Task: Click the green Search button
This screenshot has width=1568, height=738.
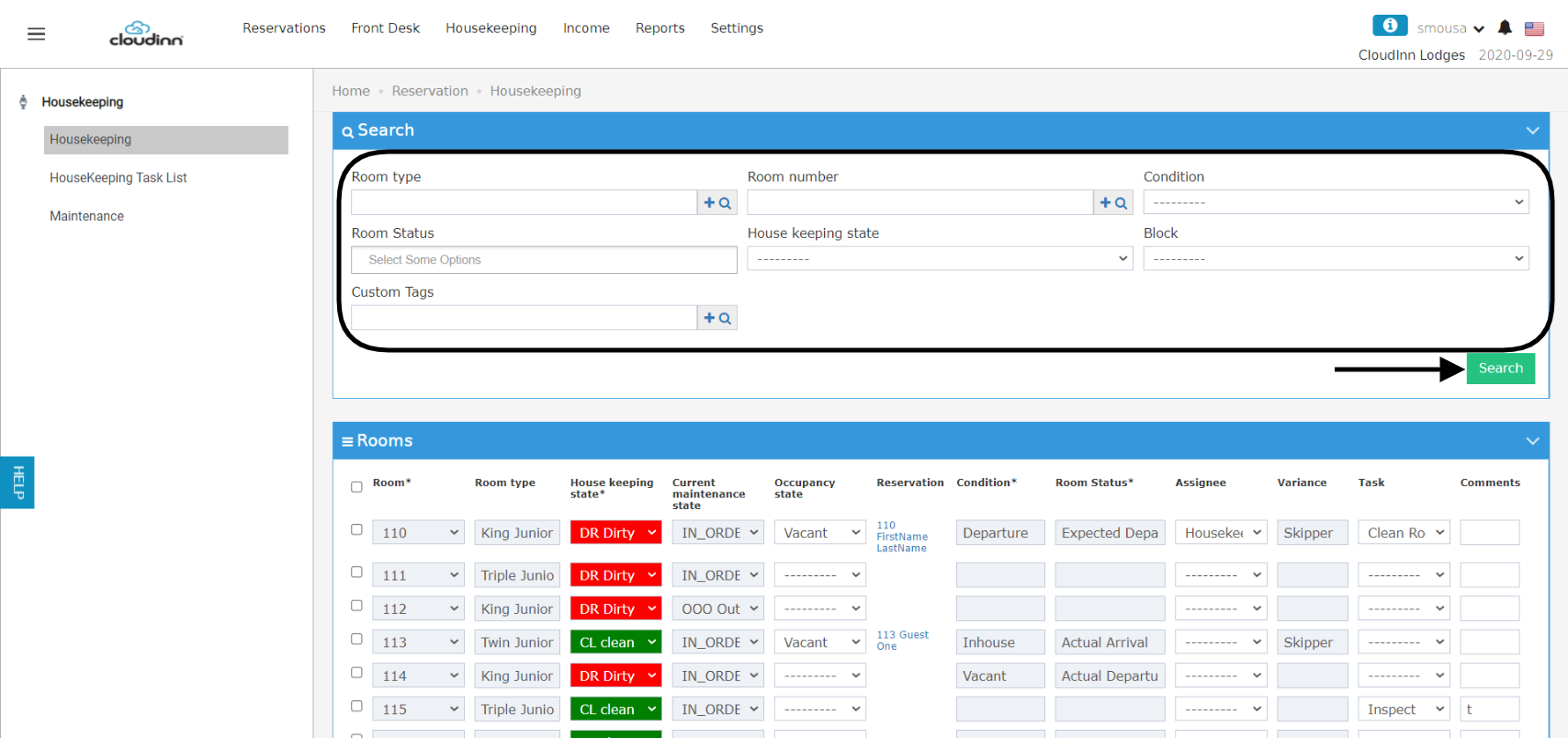Action: [1500, 369]
